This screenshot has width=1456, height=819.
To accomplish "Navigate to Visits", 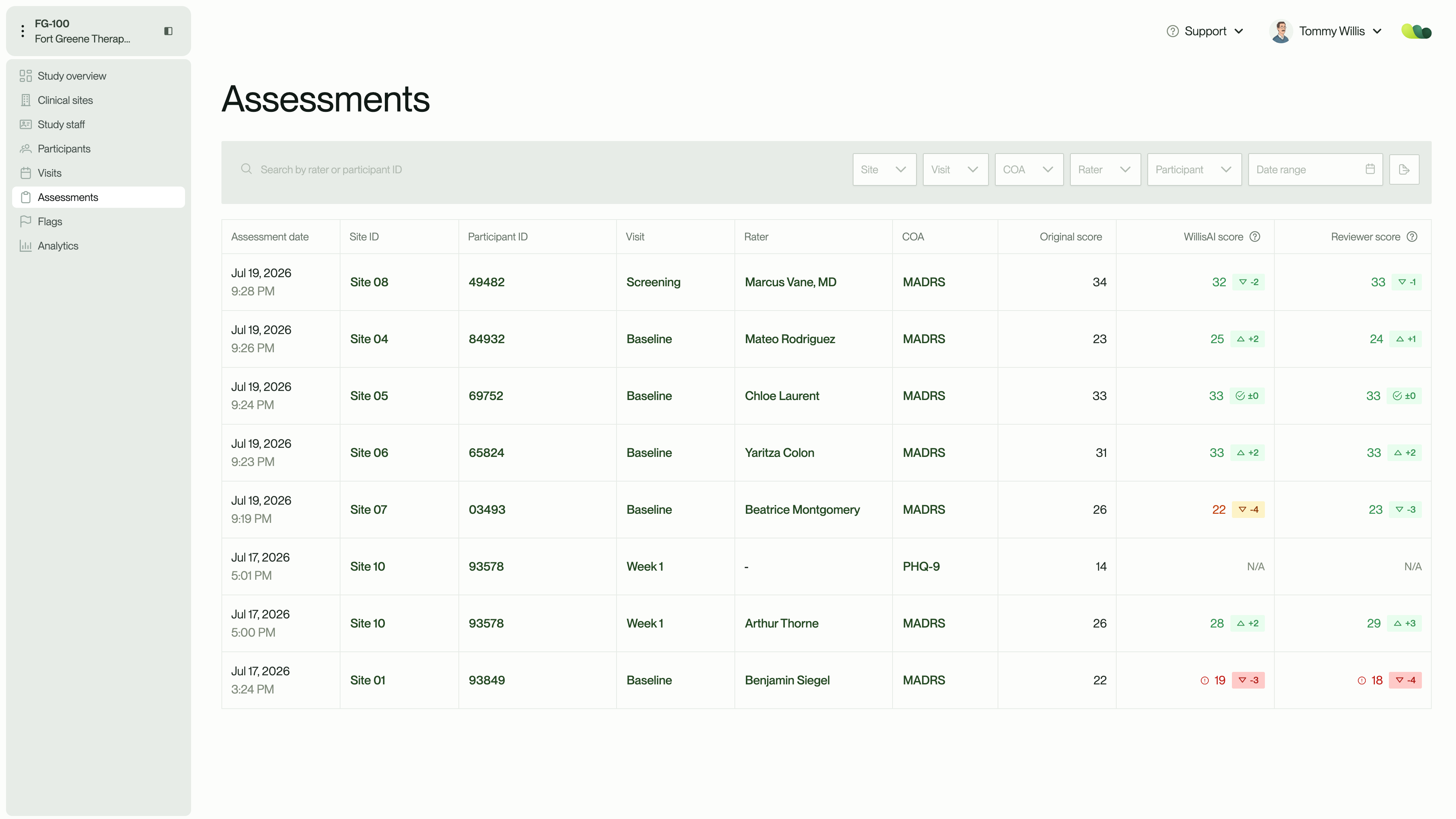I will coord(98,173).
